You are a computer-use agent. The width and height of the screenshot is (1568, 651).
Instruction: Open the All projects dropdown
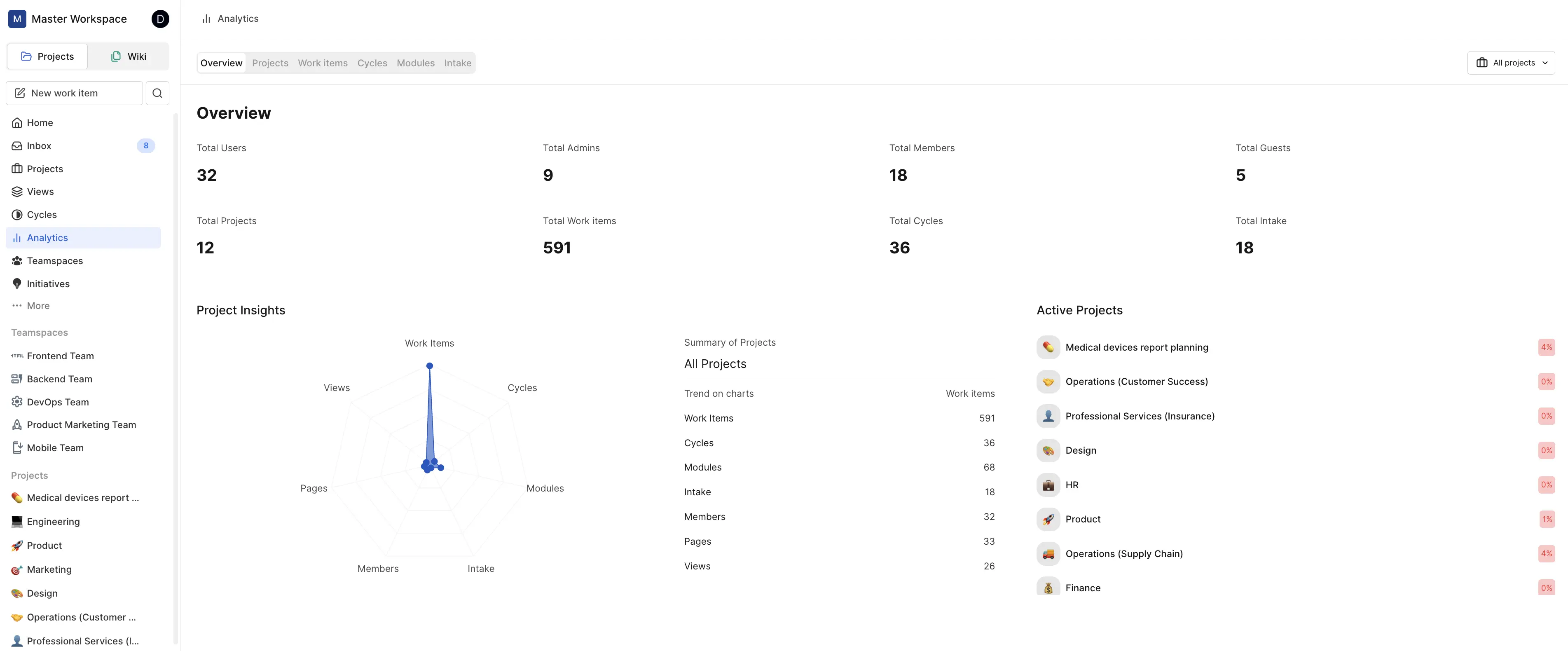1511,63
